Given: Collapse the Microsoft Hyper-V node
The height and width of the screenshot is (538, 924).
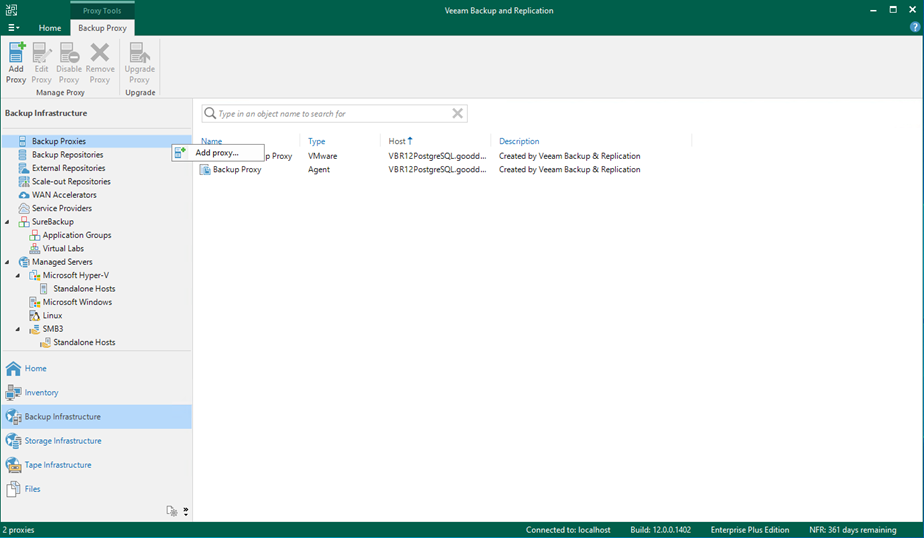Looking at the screenshot, I should point(18,275).
